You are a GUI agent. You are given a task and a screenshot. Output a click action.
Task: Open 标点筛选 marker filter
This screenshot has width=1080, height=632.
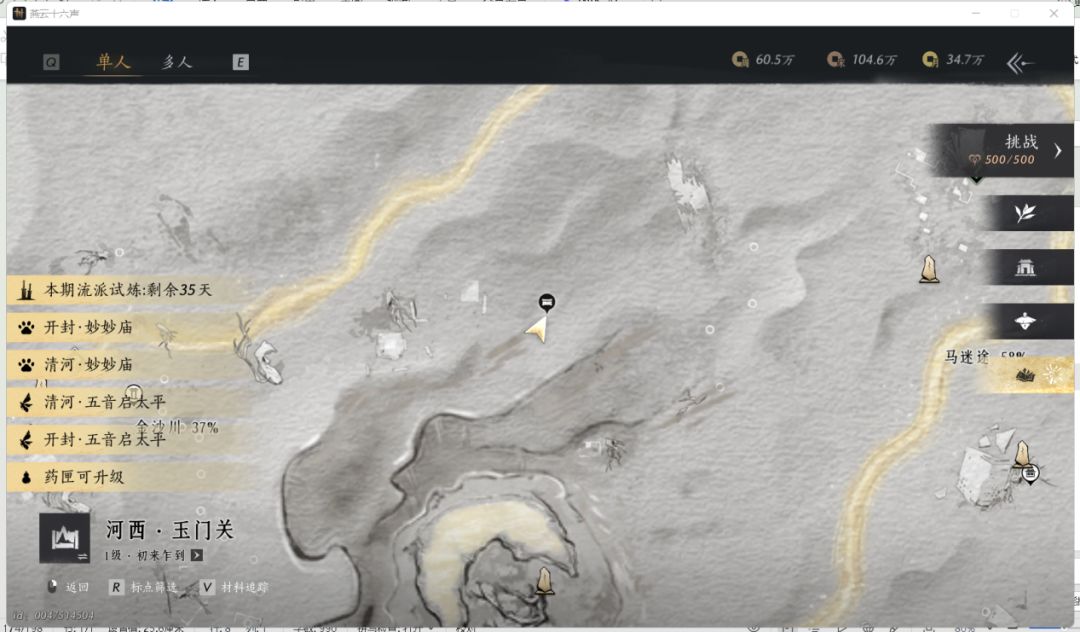[154, 587]
